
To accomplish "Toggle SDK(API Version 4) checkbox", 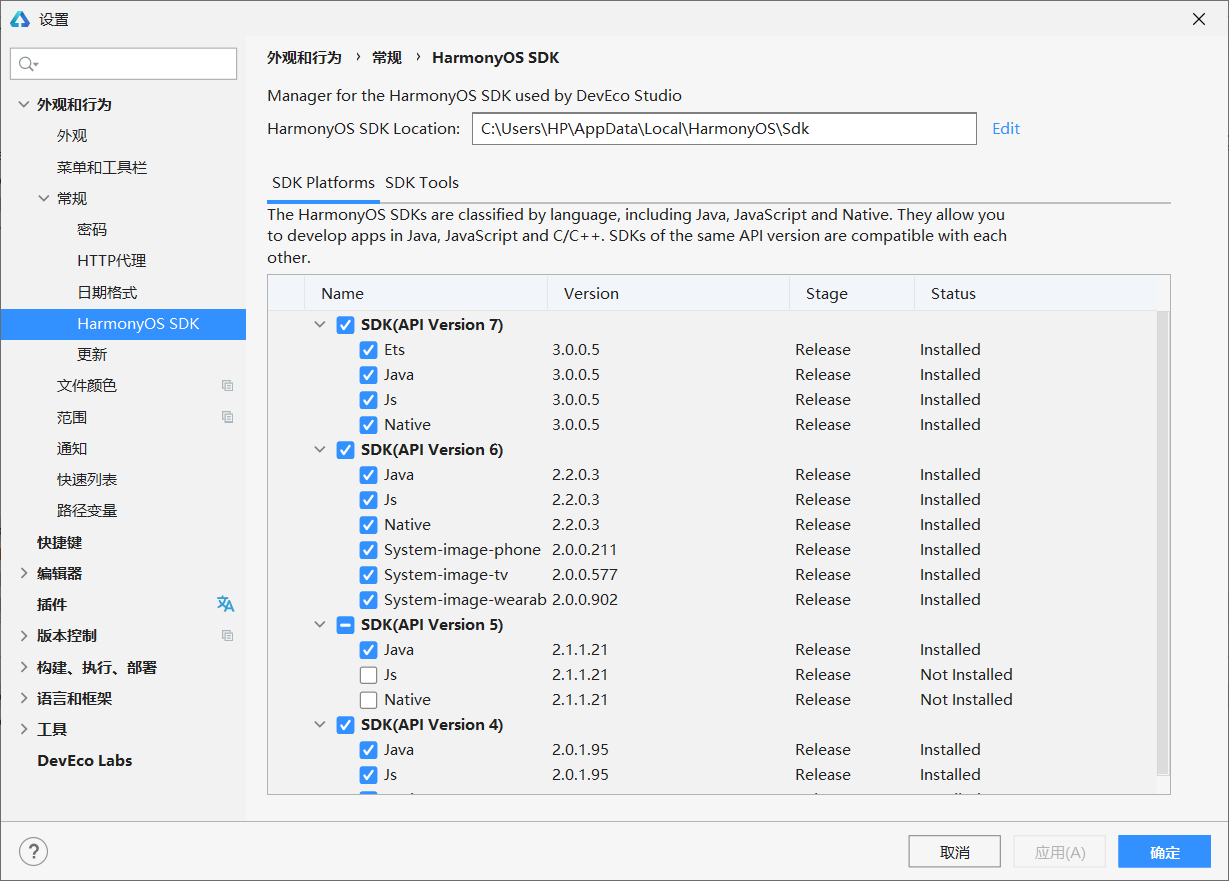I will (x=346, y=725).
